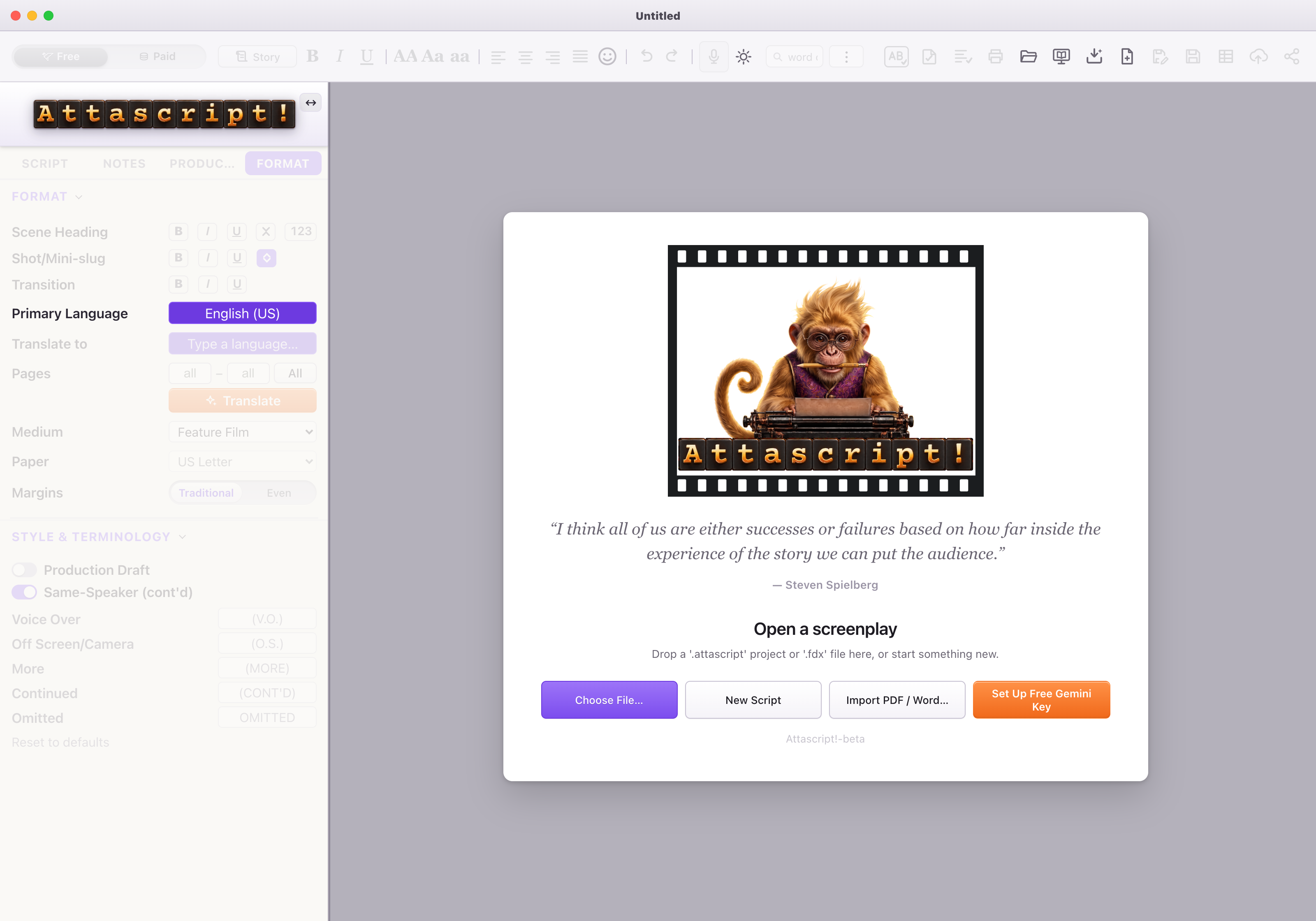Switch to the SCRIPT tab
1316x921 pixels.
coord(45,163)
